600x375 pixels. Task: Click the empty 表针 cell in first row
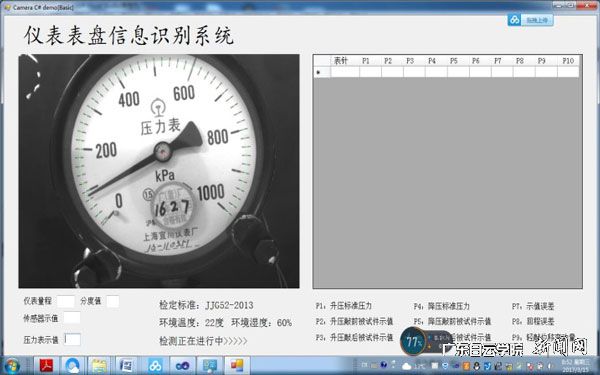[345, 72]
